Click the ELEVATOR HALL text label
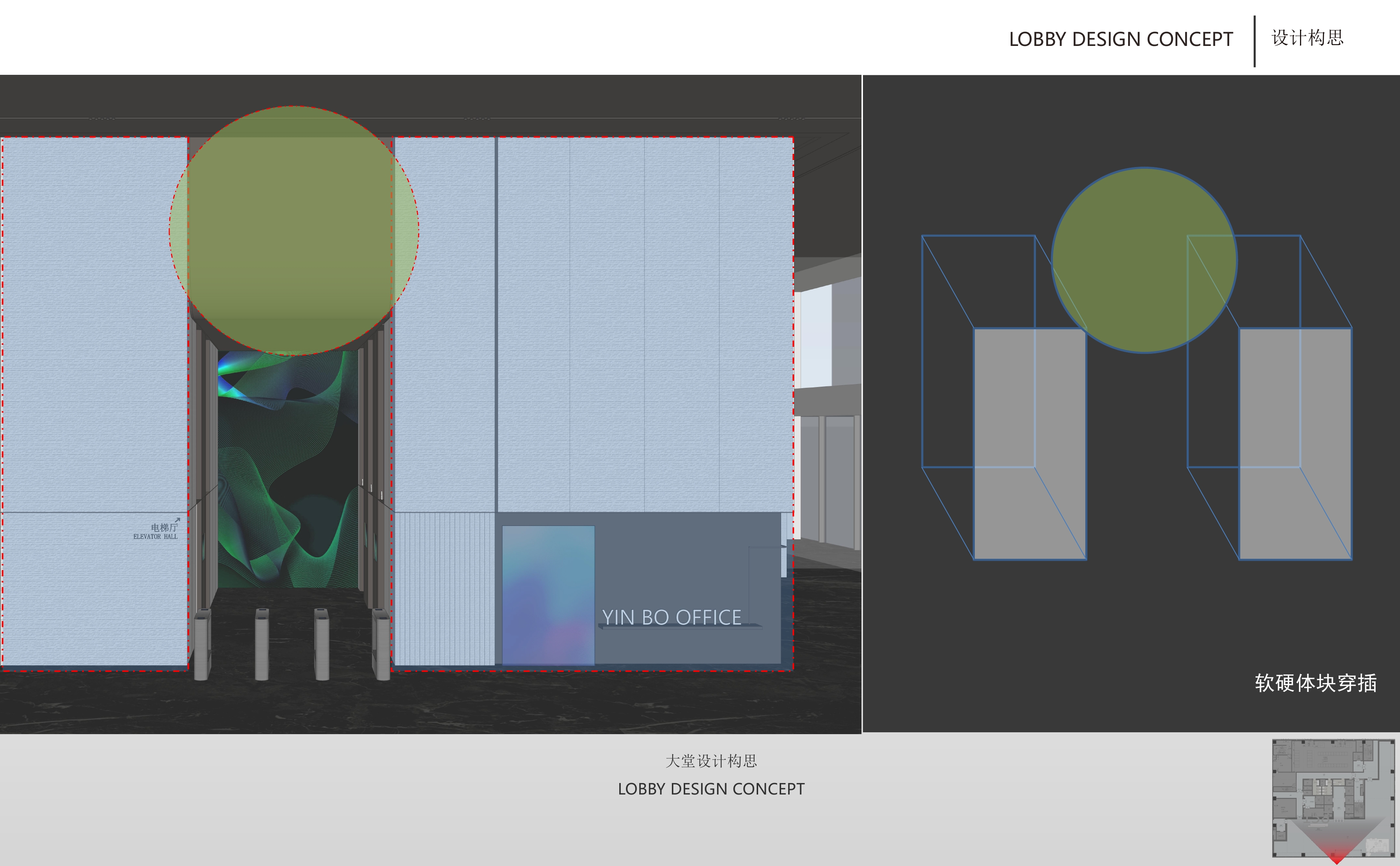The height and width of the screenshot is (866, 1400). [x=155, y=537]
